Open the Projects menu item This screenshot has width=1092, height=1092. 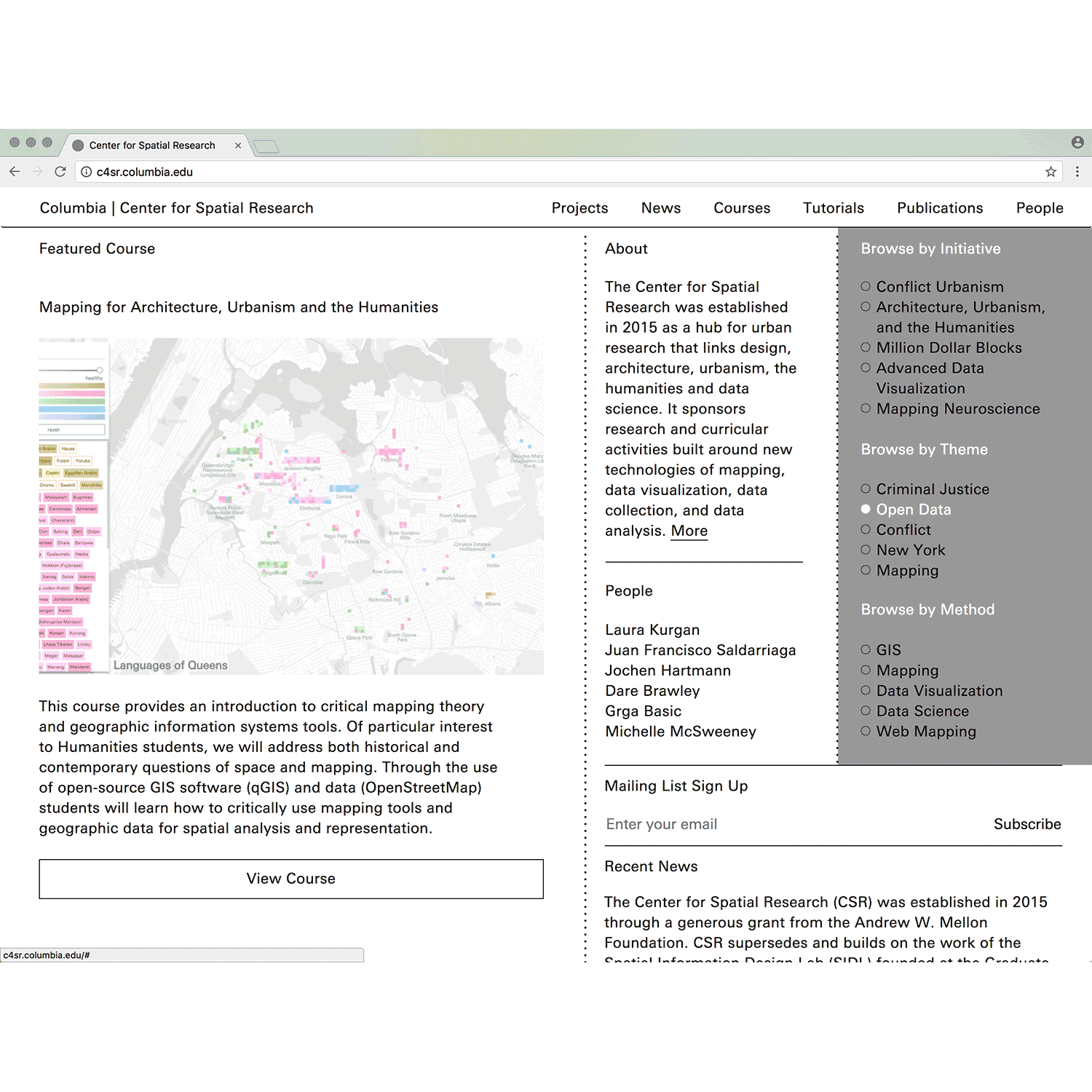pyautogui.click(x=579, y=208)
